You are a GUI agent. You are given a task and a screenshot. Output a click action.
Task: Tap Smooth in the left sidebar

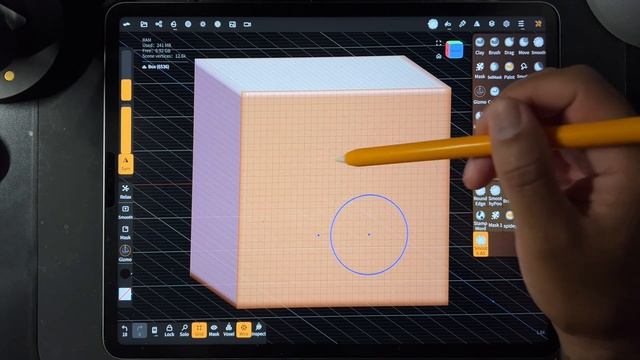tap(125, 212)
